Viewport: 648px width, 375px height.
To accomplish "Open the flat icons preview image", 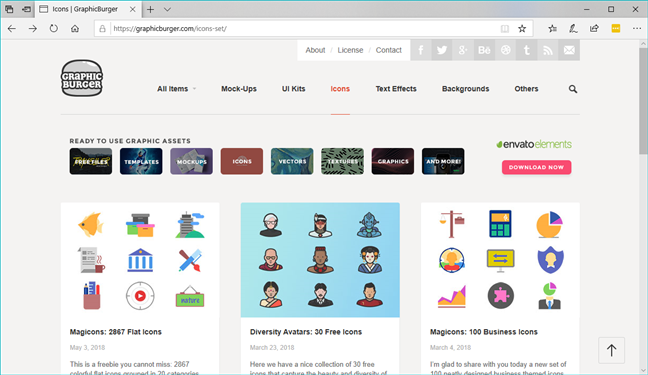I will (x=140, y=260).
